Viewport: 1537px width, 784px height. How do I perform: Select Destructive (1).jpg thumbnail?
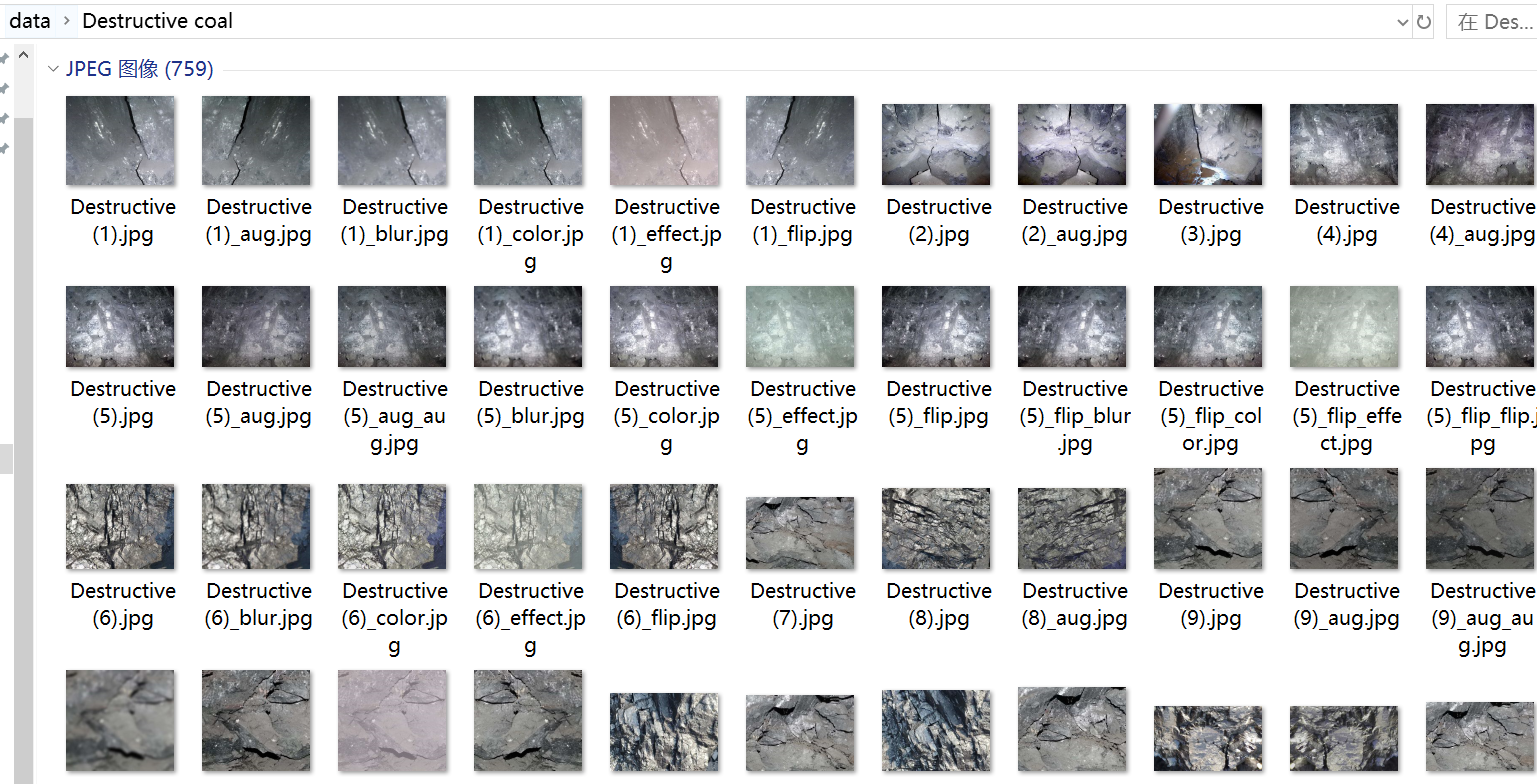tap(120, 141)
